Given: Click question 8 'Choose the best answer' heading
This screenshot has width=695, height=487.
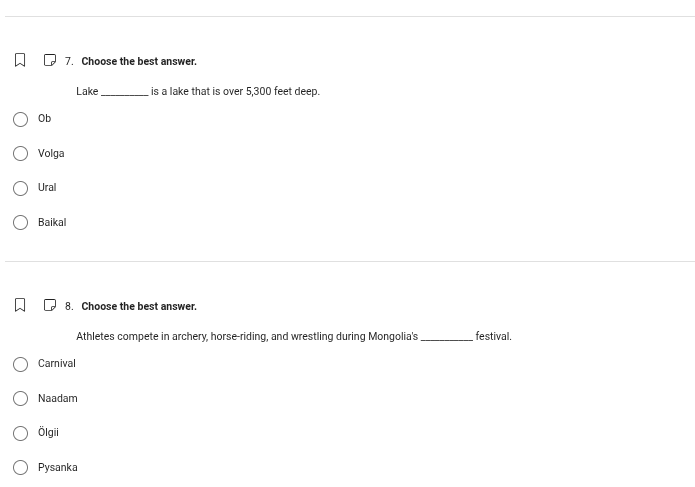Looking at the screenshot, I should [x=139, y=307].
